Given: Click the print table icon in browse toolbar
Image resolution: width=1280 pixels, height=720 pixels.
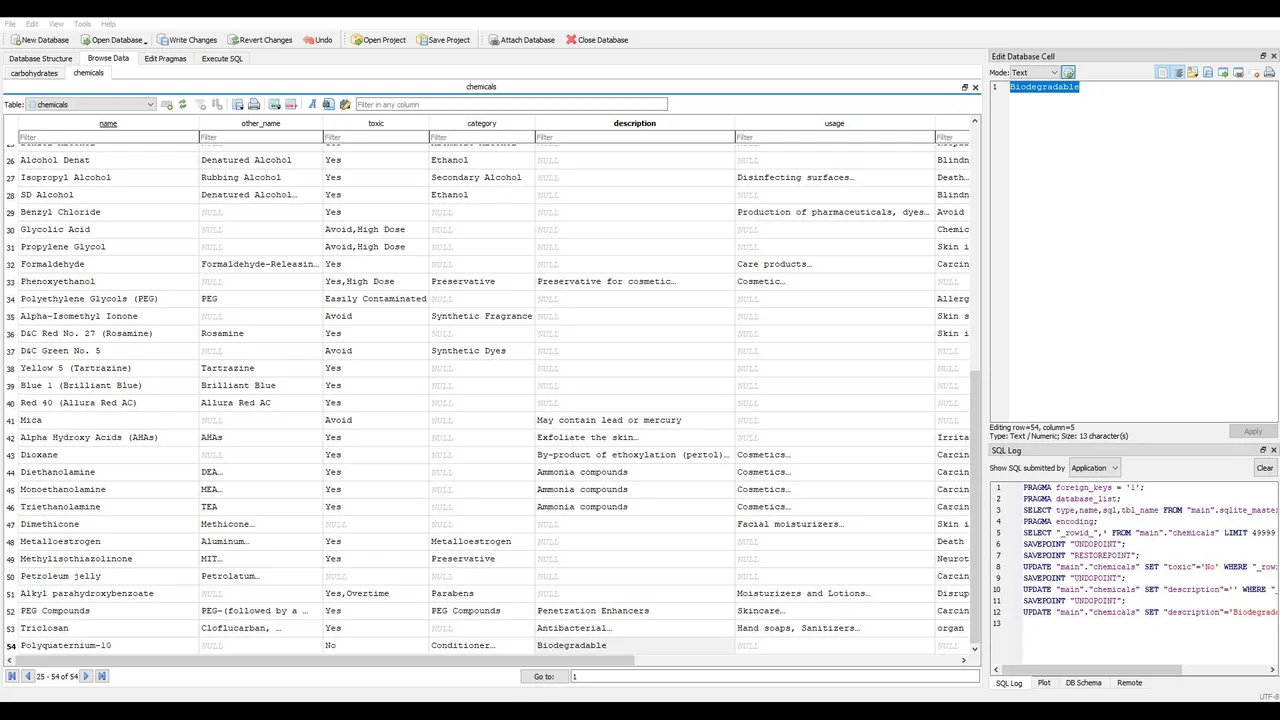Looking at the screenshot, I should [254, 104].
